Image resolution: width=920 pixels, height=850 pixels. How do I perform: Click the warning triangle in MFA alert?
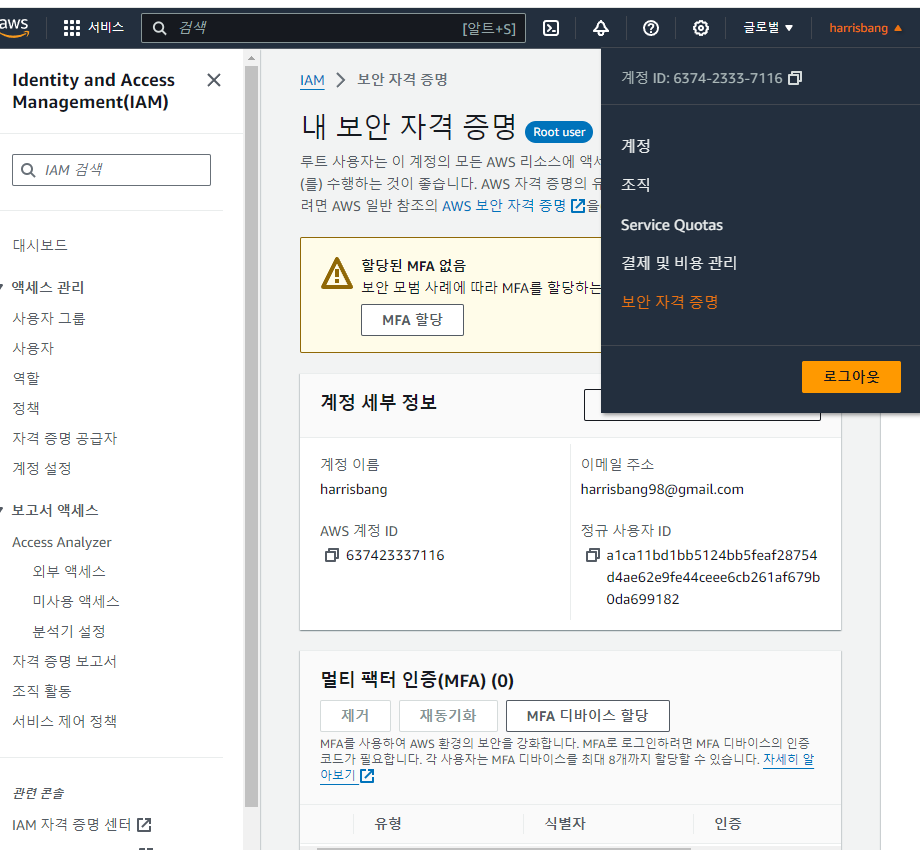337,274
